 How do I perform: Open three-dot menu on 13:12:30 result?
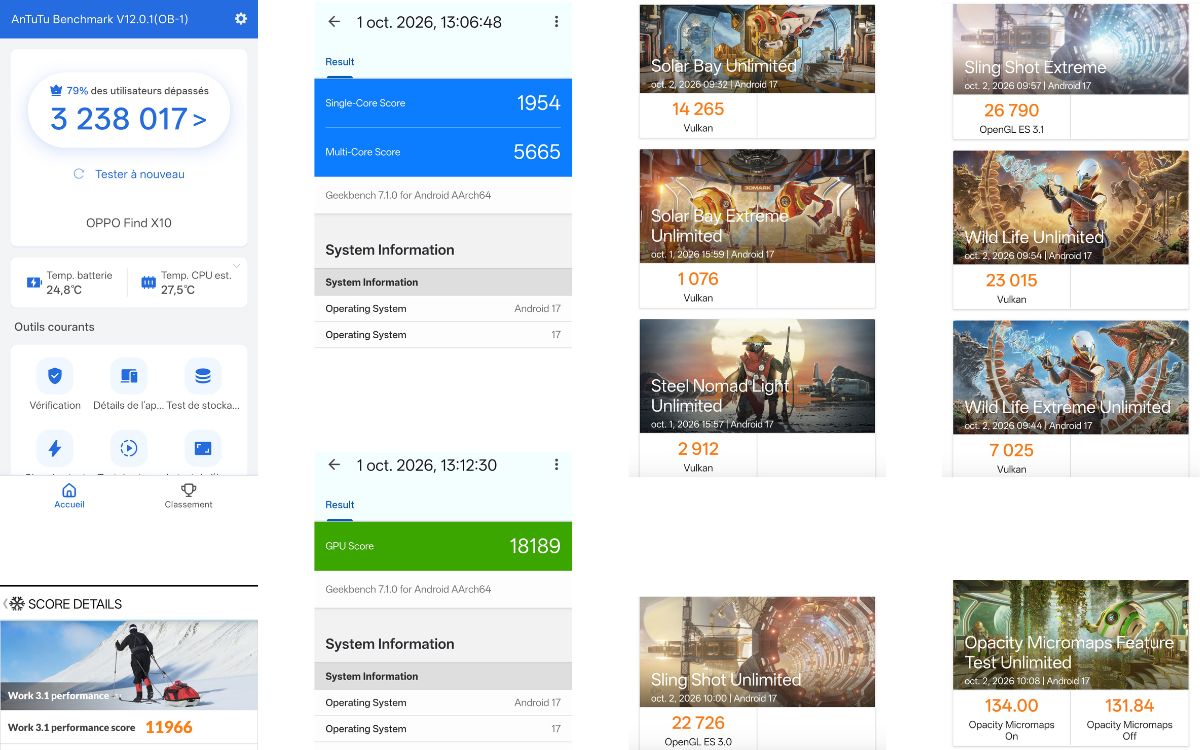[556, 465]
